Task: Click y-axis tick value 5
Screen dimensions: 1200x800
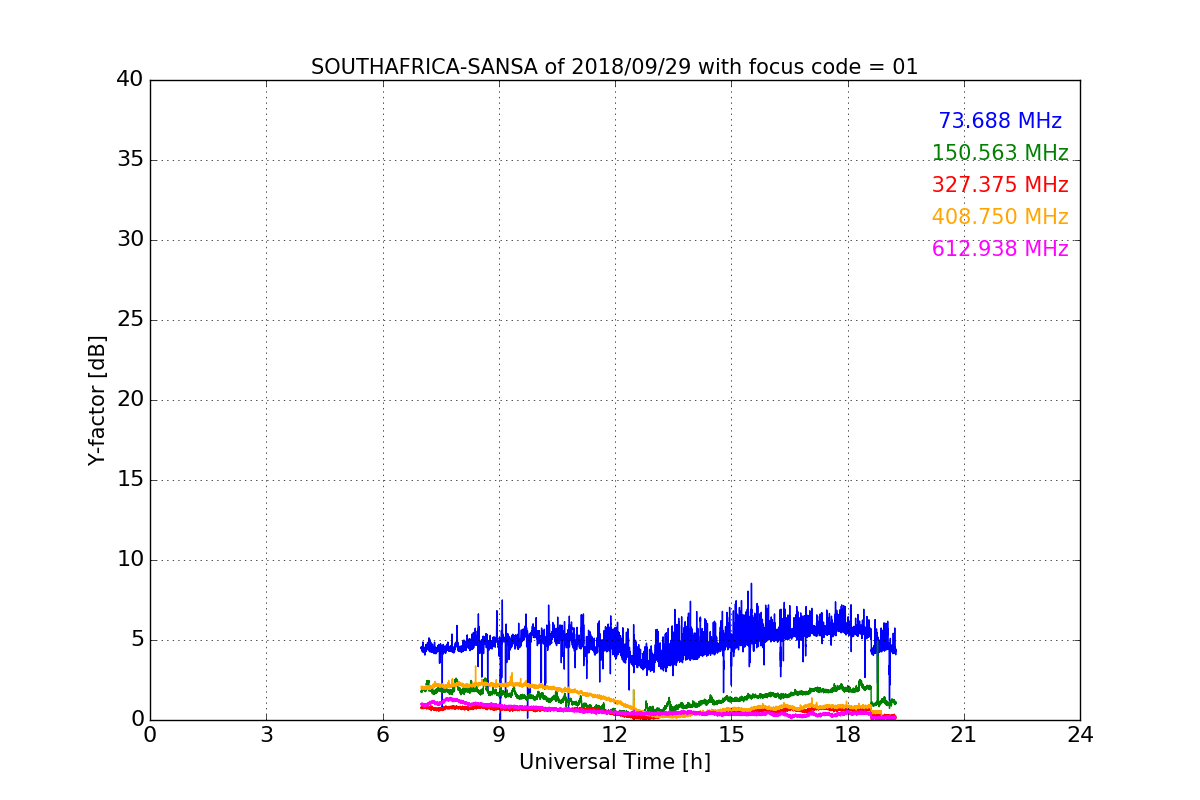Action: (x=137, y=640)
